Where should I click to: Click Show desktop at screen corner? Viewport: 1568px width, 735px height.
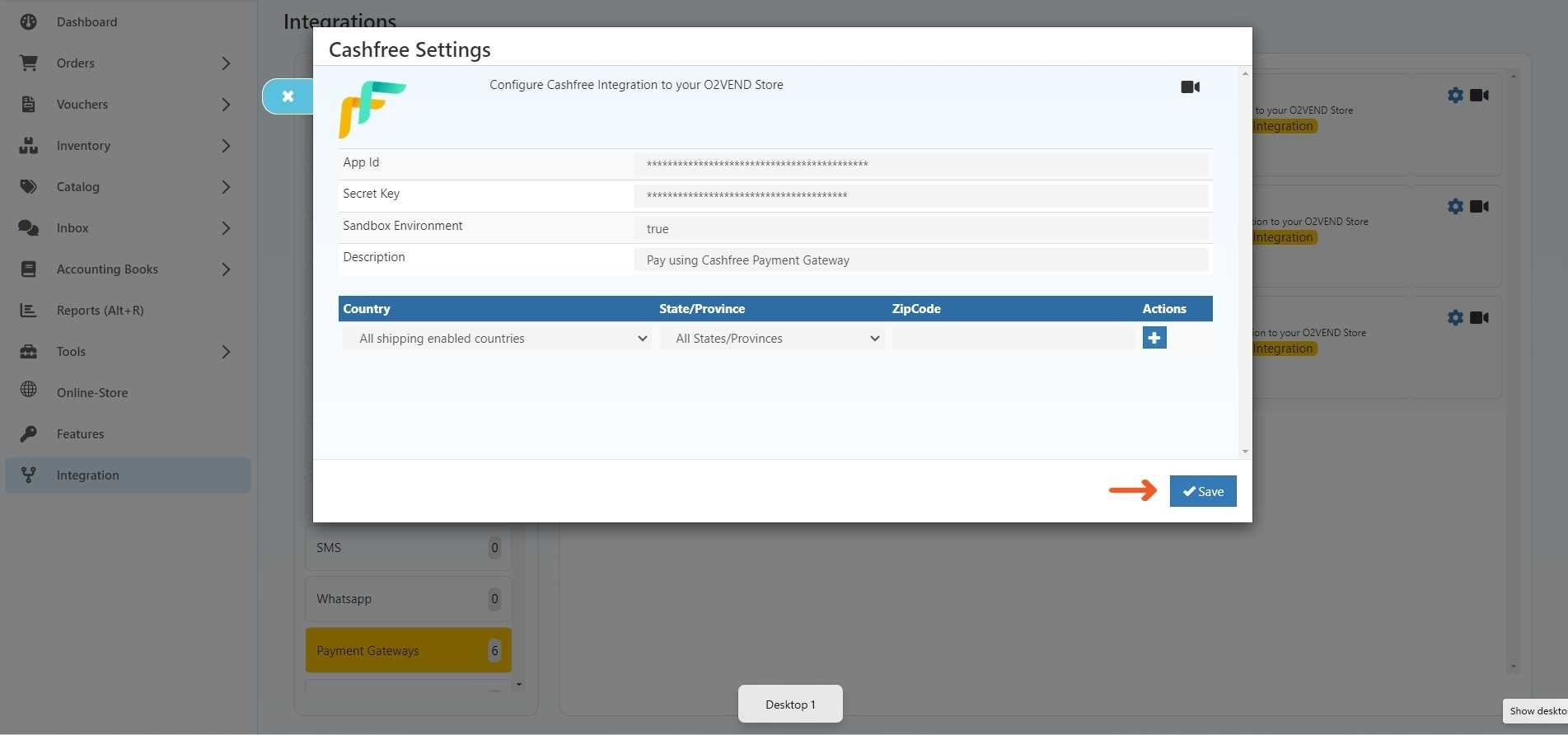pos(1537,711)
